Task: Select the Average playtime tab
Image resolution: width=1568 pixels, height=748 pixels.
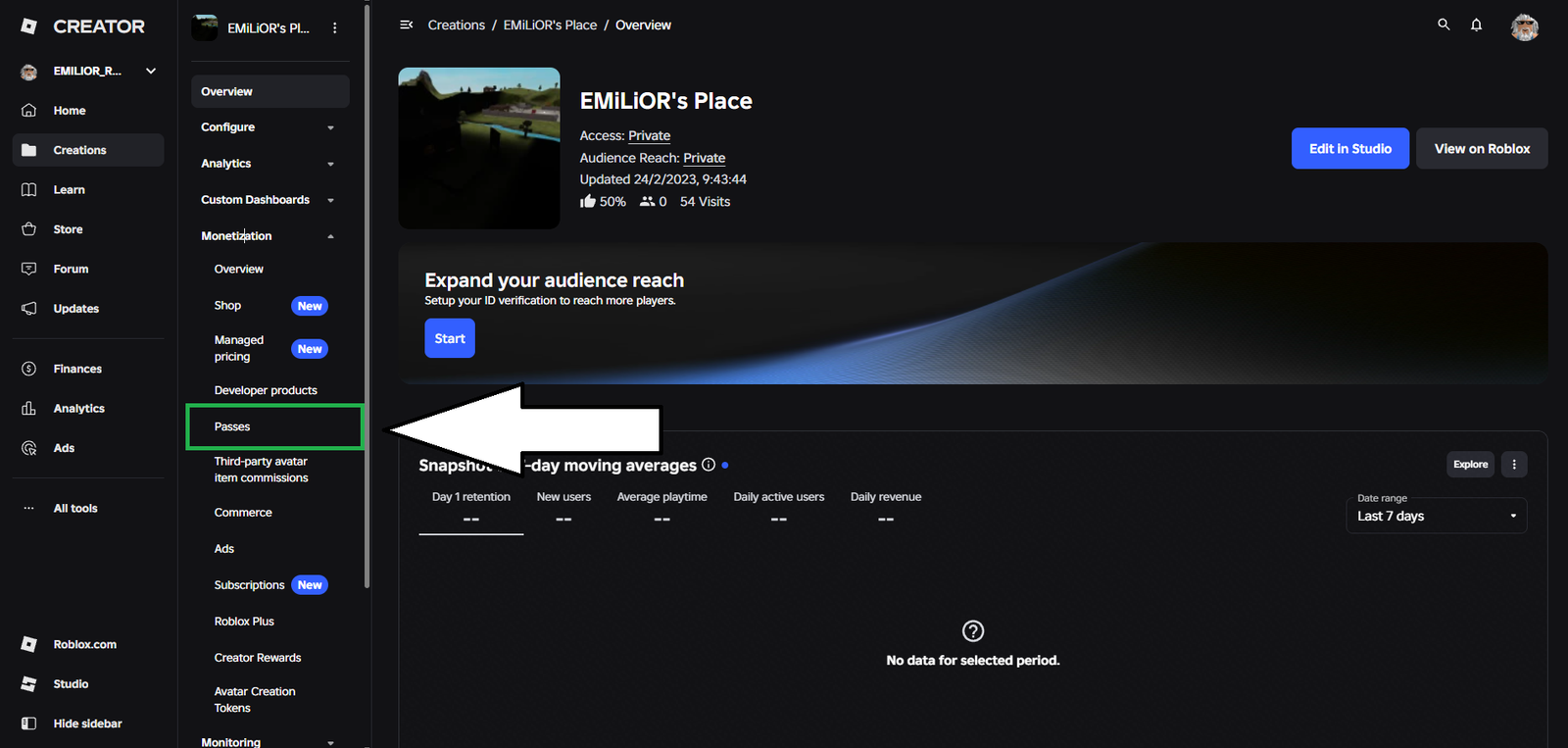Action: click(x=661, y=509)
